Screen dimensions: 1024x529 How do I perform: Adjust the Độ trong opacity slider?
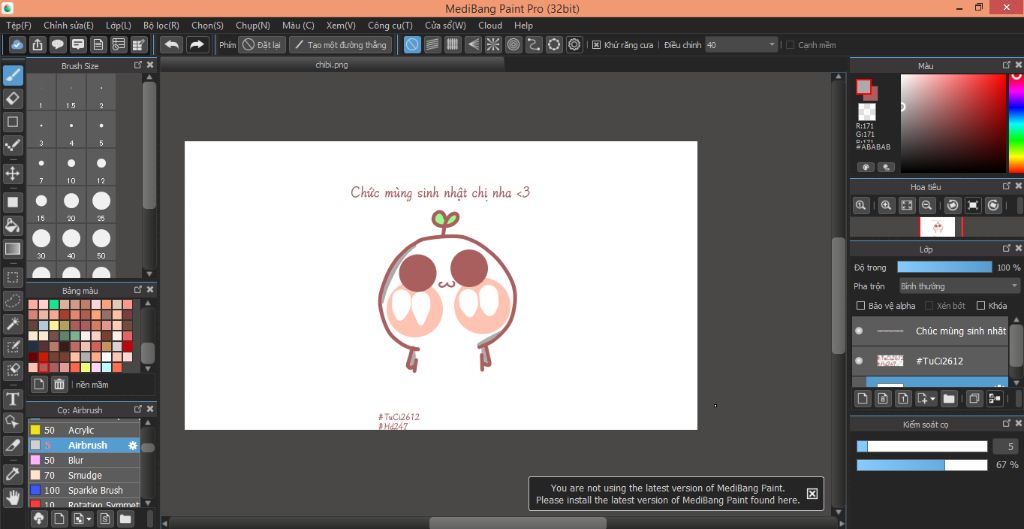[x=944, y=267]
